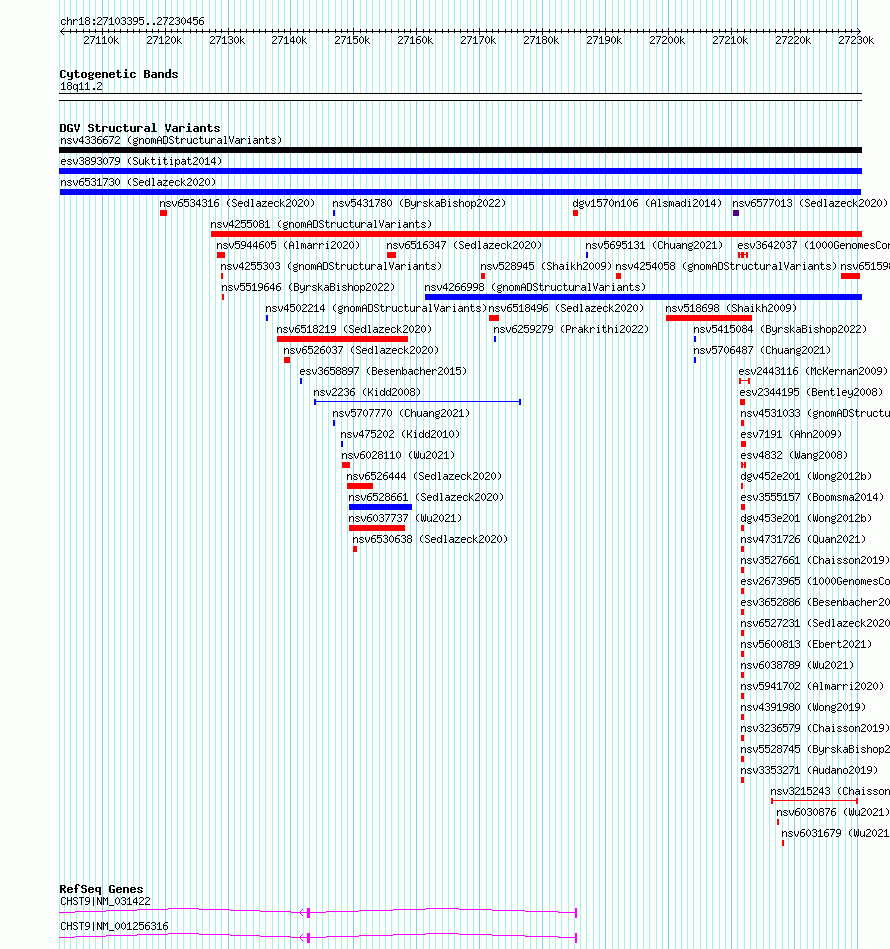Click the red bar of nsv518698
The width and height of the screenshot is (890, 949).
[708, 318]
